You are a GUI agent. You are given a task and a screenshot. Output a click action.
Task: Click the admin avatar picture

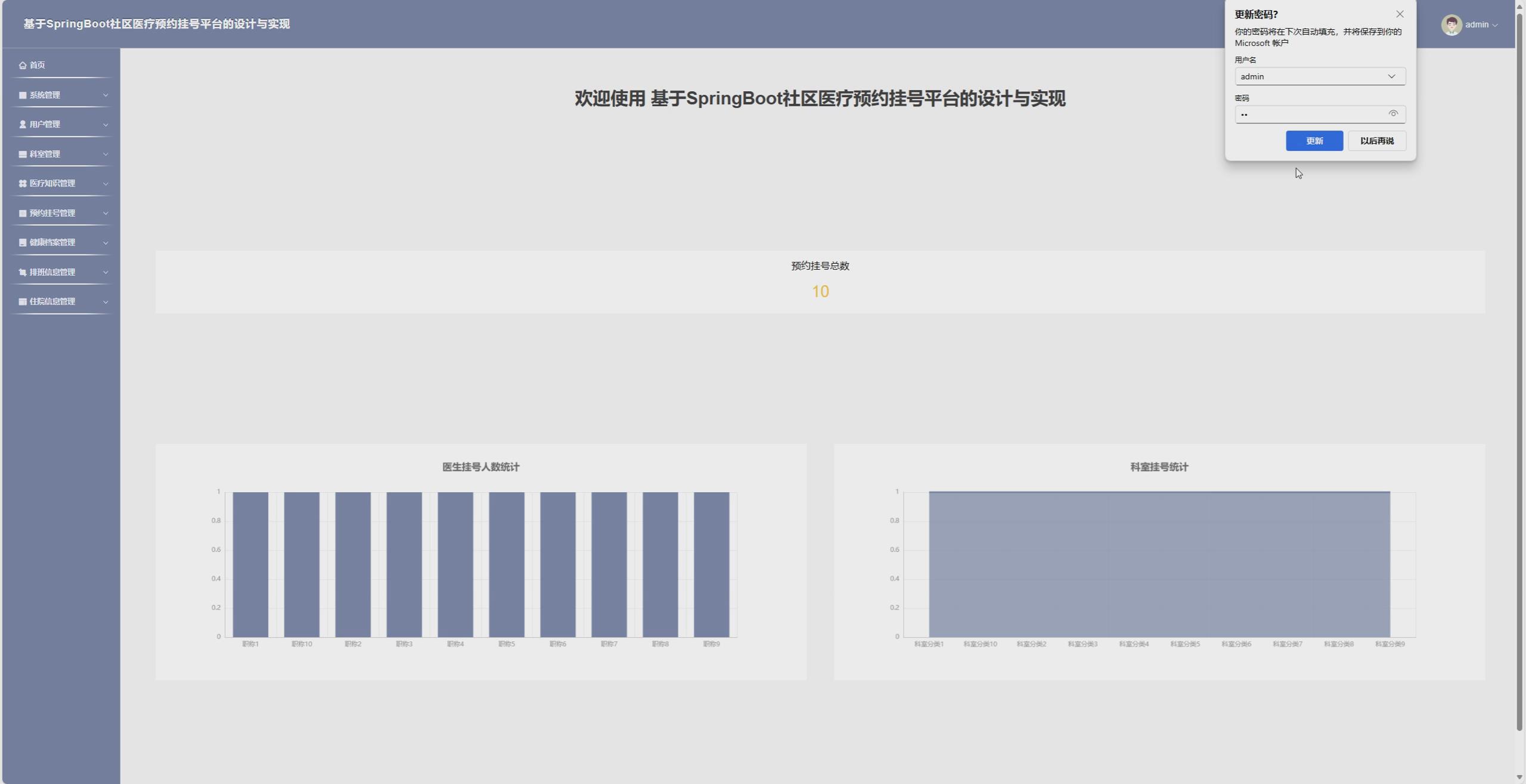click(1451, 24)
